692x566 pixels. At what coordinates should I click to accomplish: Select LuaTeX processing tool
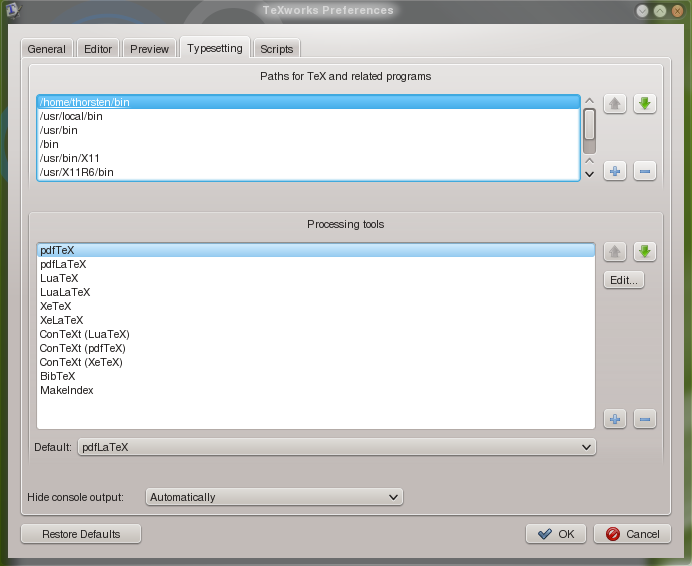coord(316,278)
